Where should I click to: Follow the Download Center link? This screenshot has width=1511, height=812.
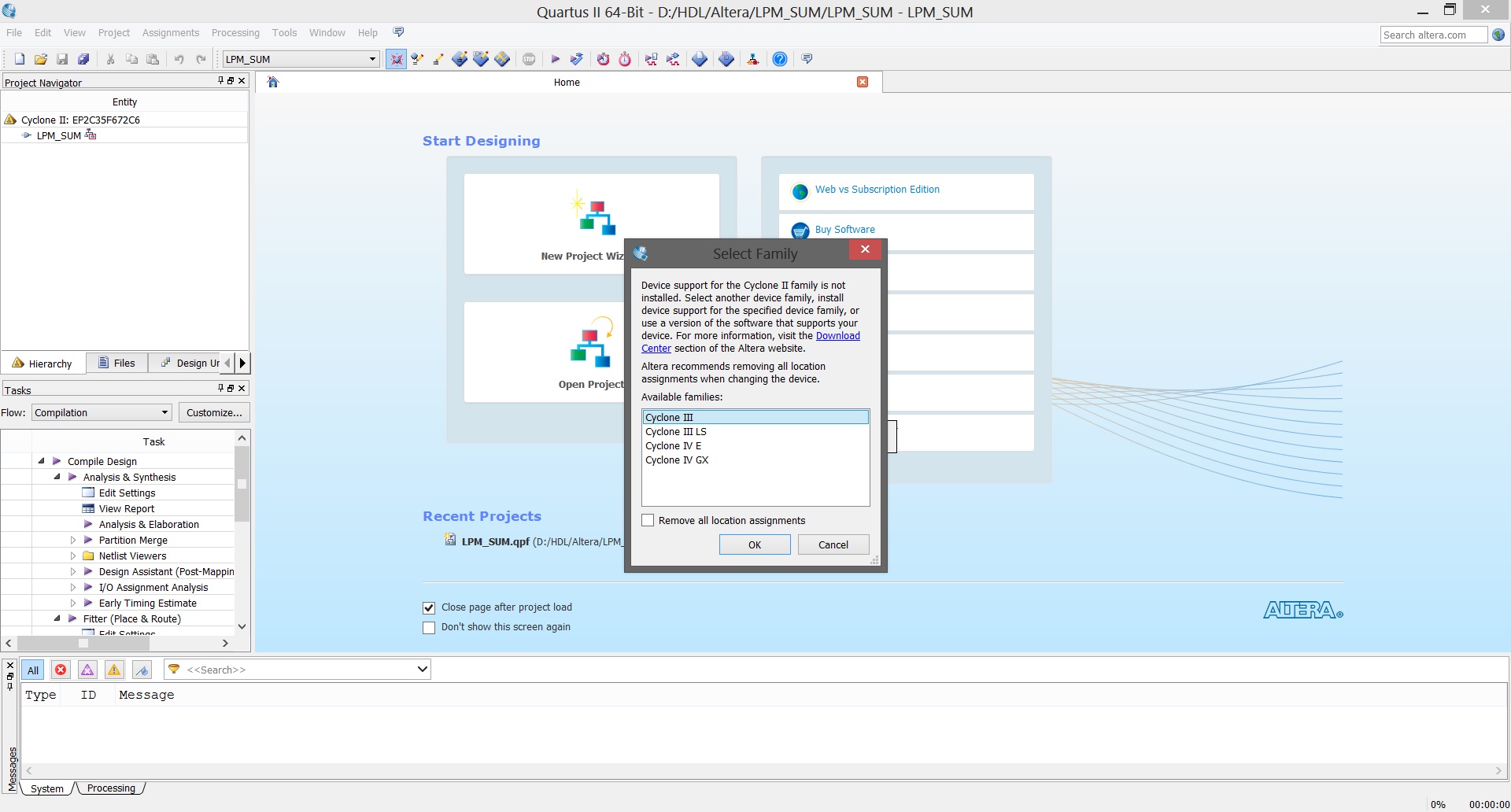point(838,336)
